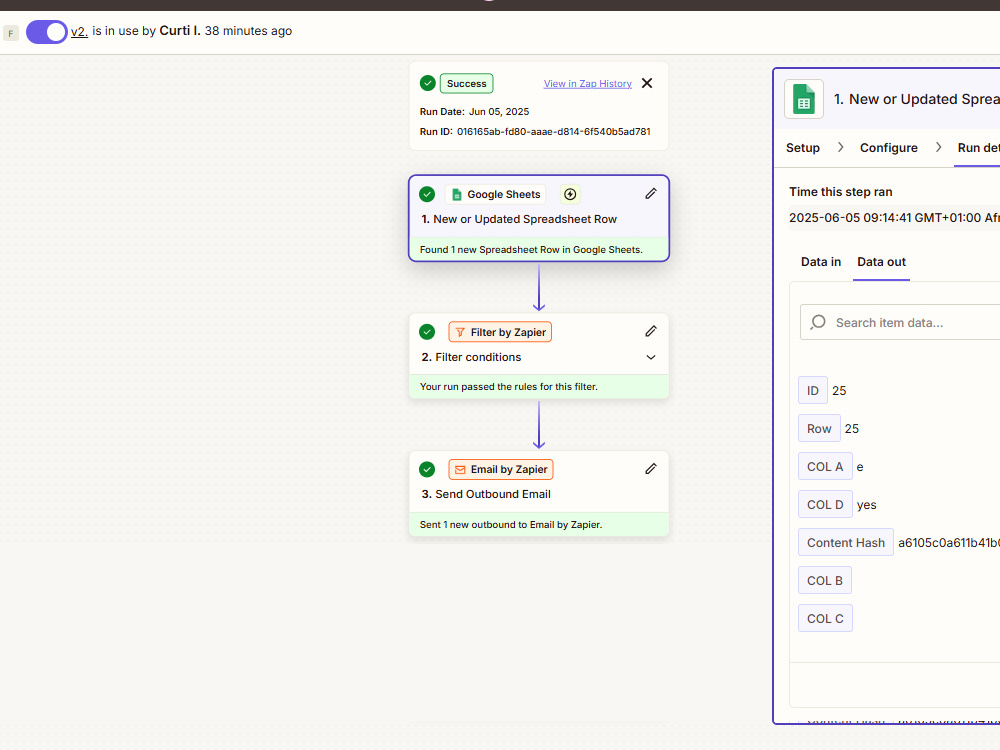
Task: Click green checkmark on Filter step
Action: tap(427, 332)
